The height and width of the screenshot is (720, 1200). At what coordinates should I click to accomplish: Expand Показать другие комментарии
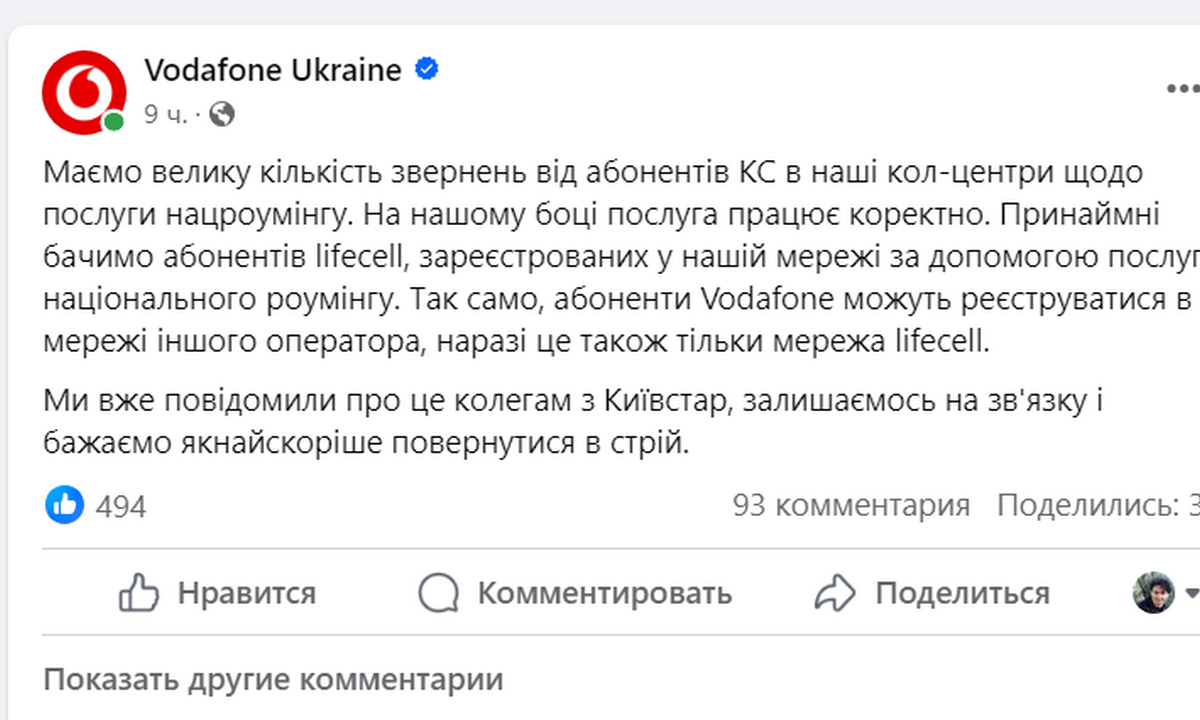[273, 681]
